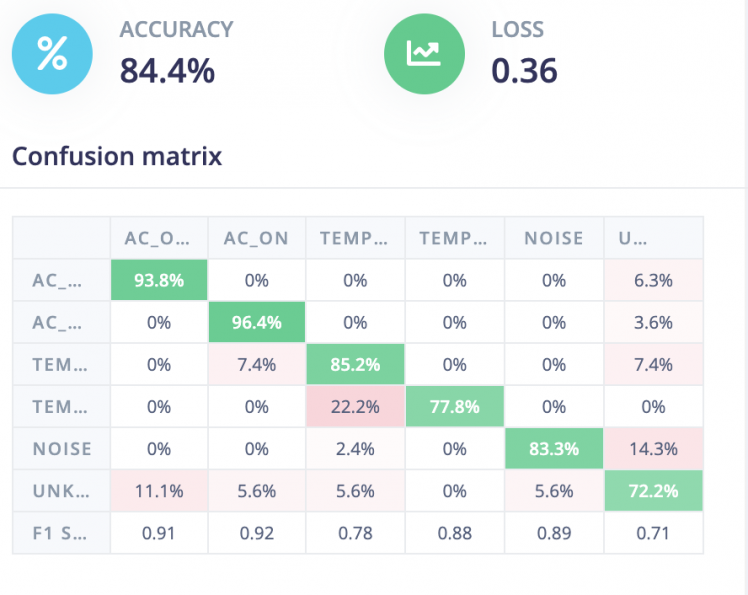Select the 77.8% matrix cell
The width and height of the screenshot is (748, 595).
(x=455, y=407)
